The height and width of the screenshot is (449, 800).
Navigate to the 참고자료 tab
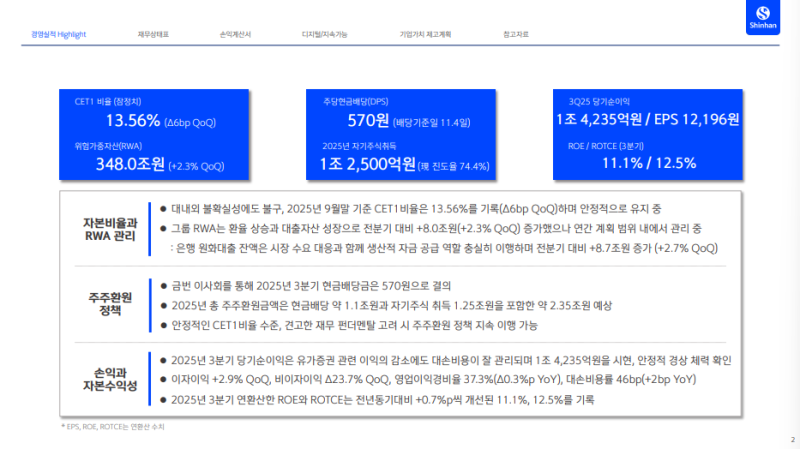coord(516,34)
